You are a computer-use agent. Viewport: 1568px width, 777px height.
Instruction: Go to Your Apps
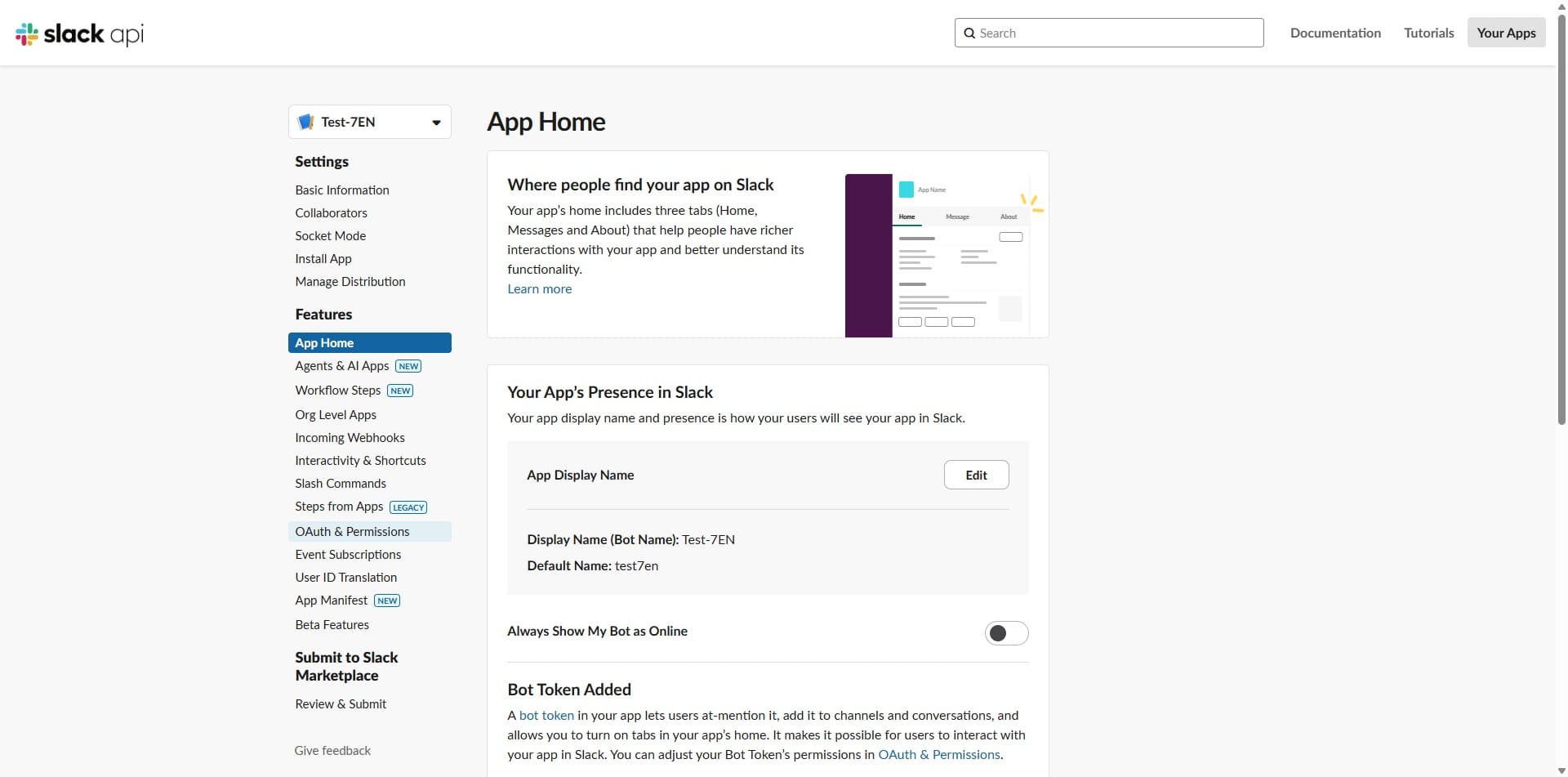[1506, 33]
